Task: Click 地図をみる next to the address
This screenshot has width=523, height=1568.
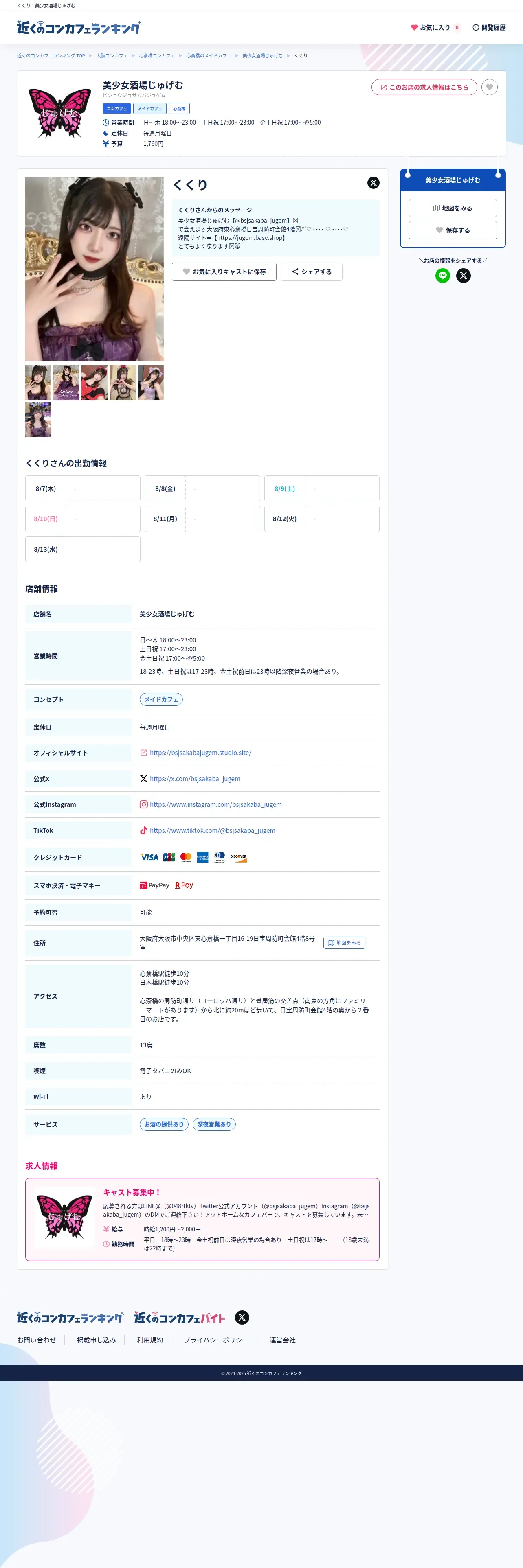Action: tap(344, 943)
